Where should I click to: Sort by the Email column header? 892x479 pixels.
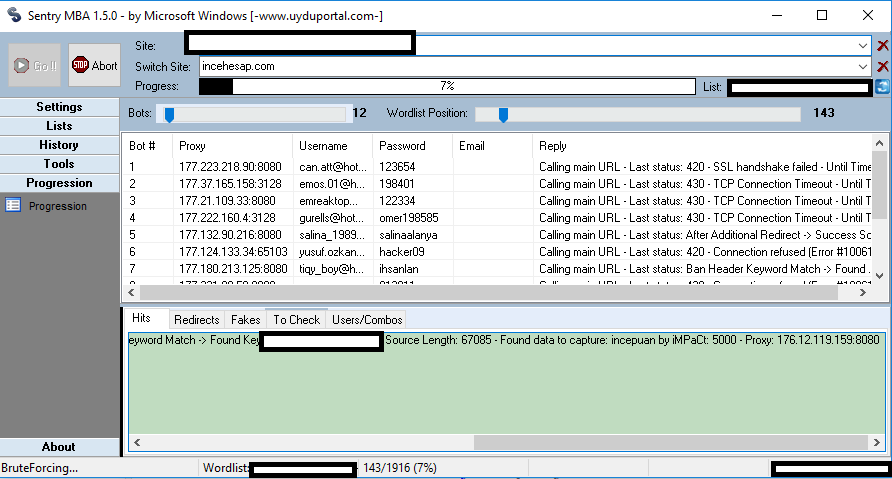493,146
